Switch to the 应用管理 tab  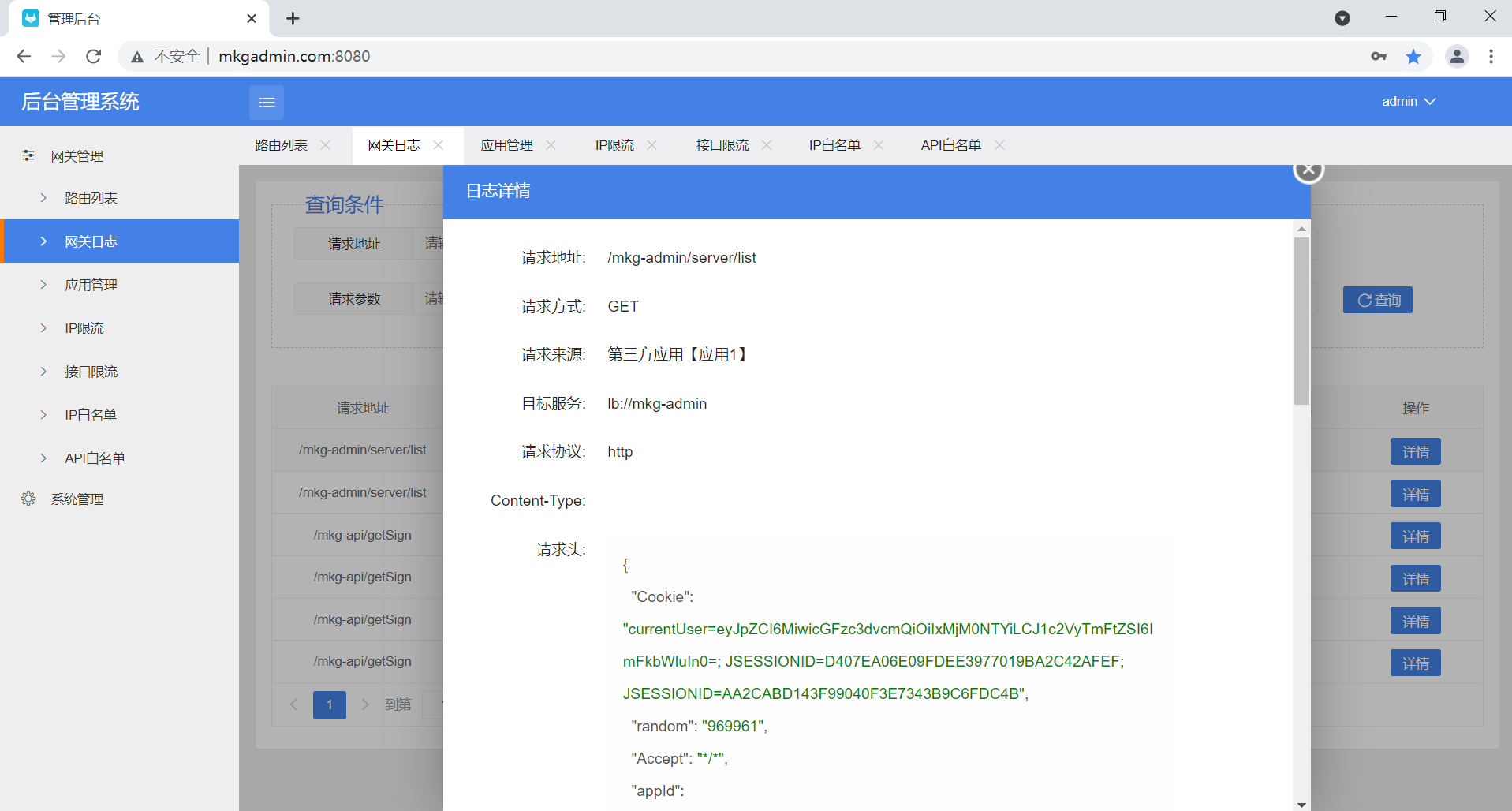click(507, 146)
